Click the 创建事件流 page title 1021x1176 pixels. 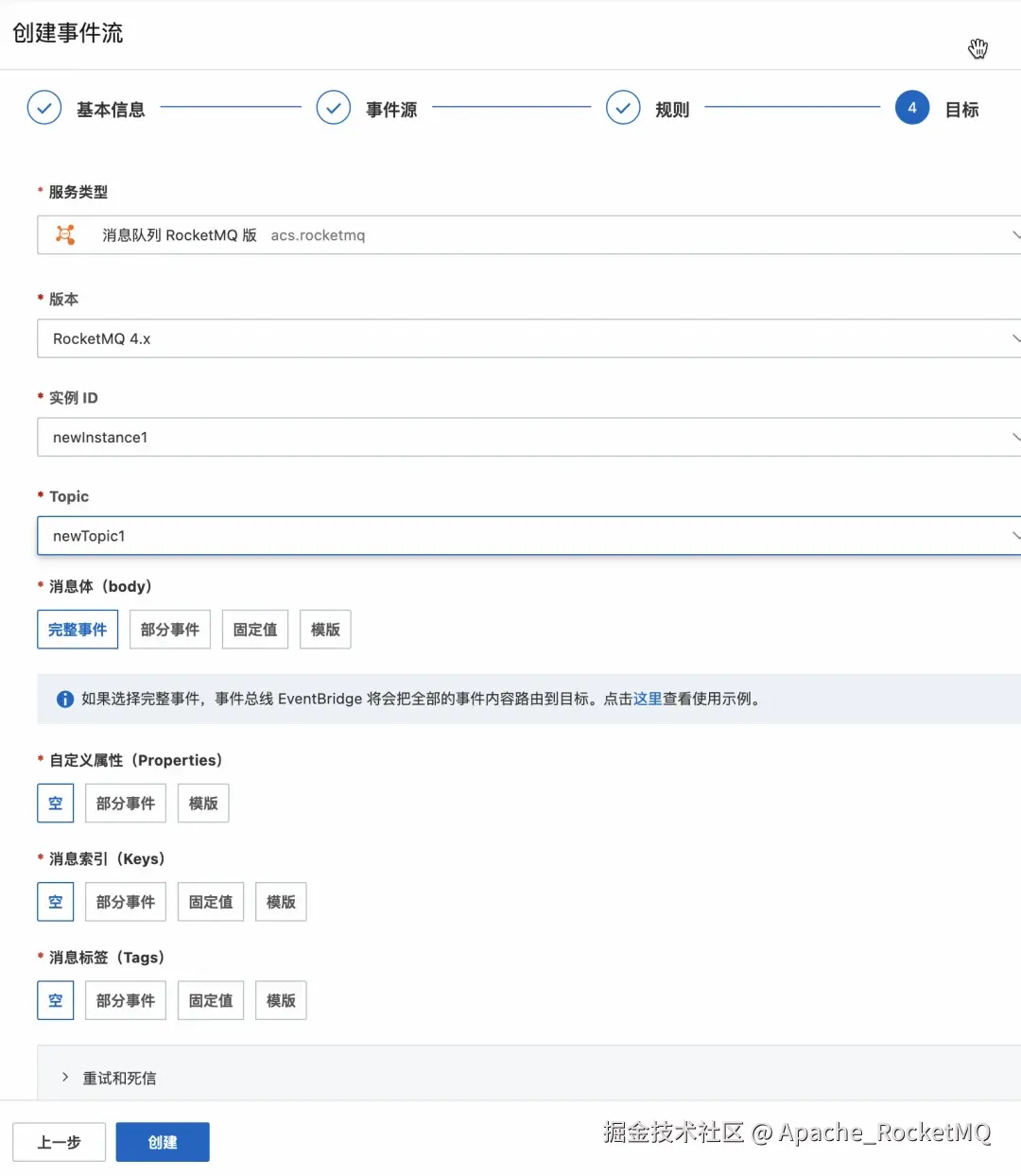tap(68, 33)
